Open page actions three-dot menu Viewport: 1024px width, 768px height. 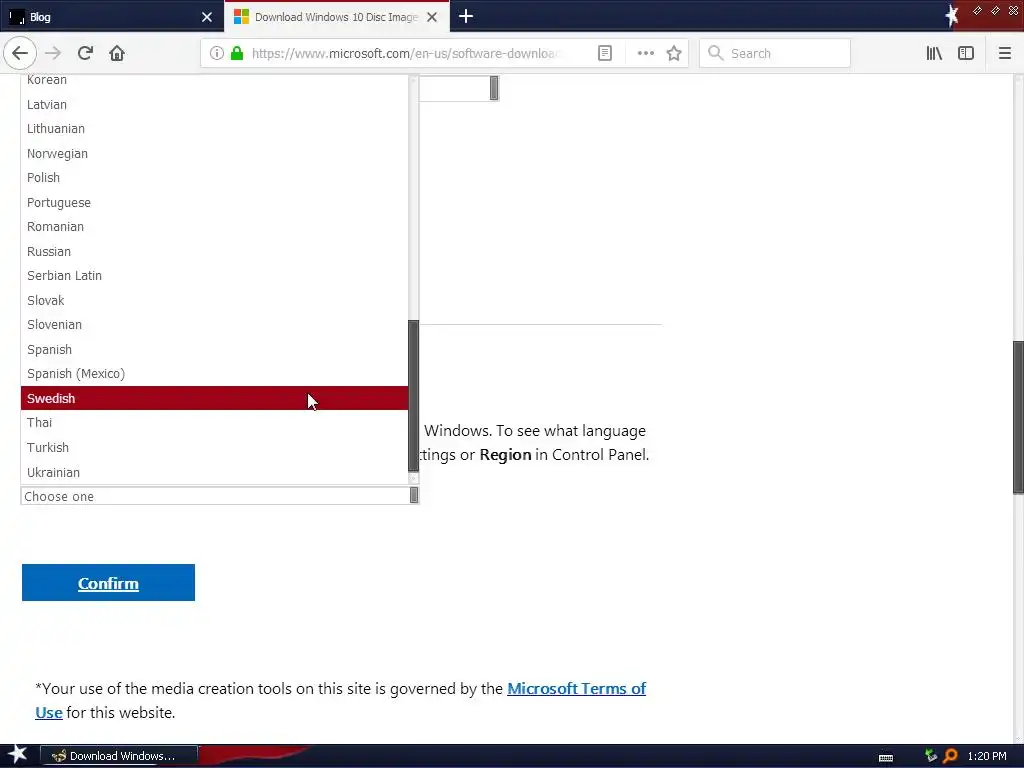[x=645, y=53]
